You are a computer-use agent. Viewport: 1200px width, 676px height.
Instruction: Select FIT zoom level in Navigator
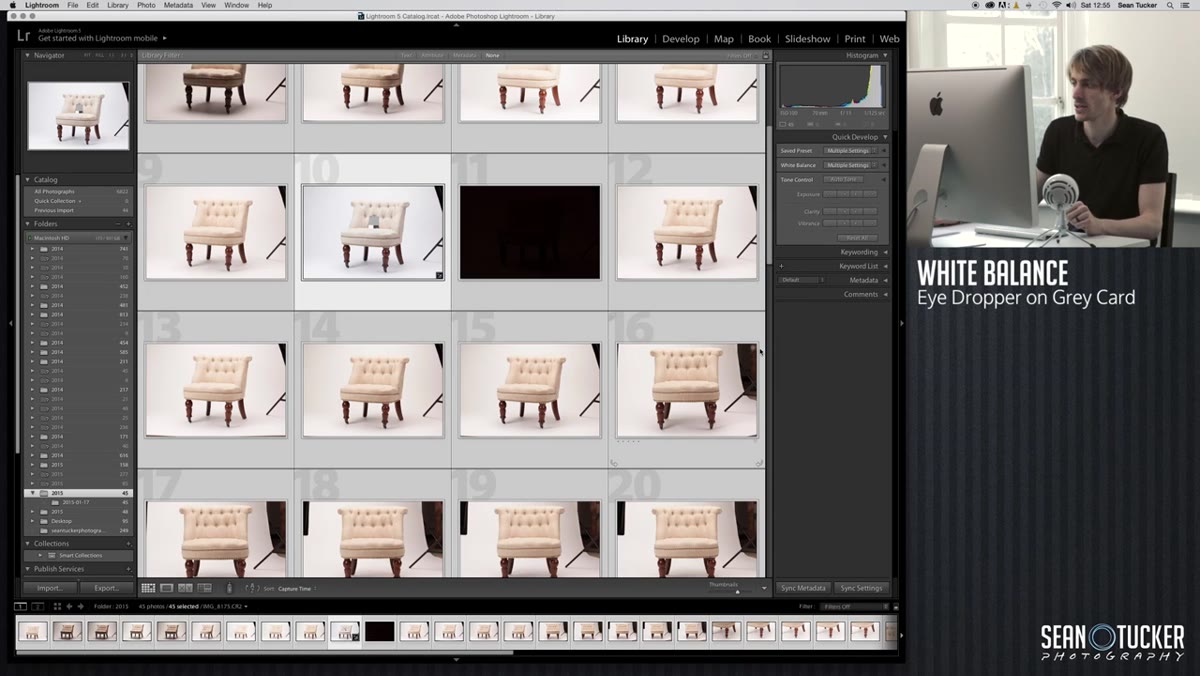tap(87, 55)
